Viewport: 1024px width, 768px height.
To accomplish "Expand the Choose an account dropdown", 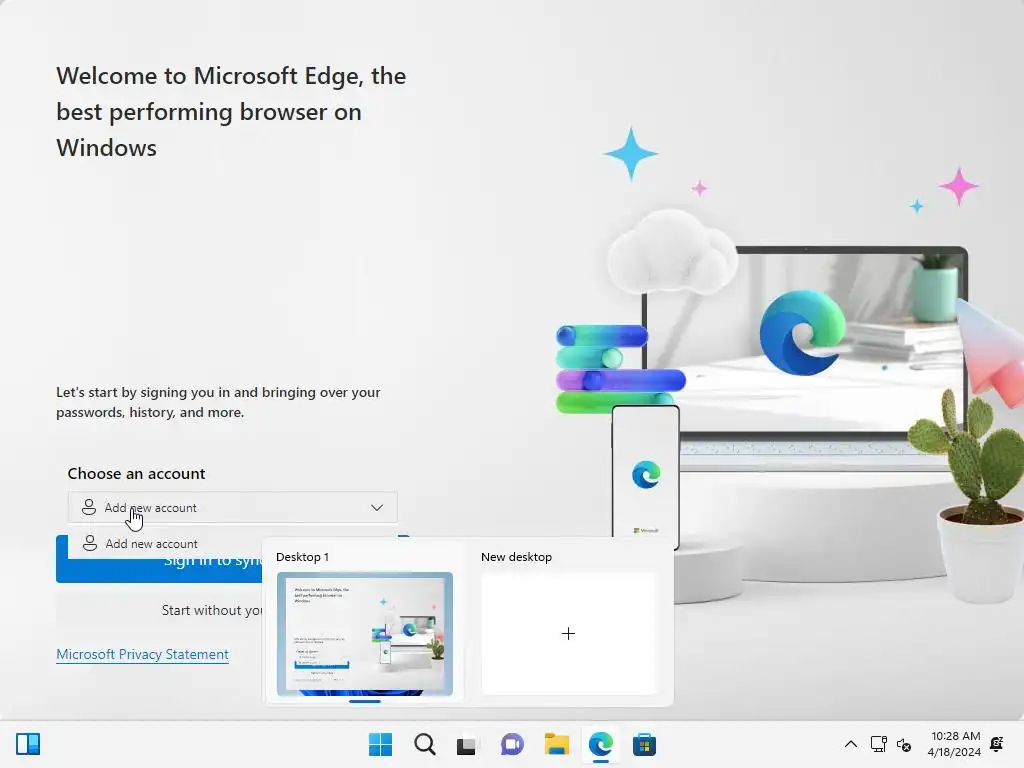I will (x=232, y=507).
